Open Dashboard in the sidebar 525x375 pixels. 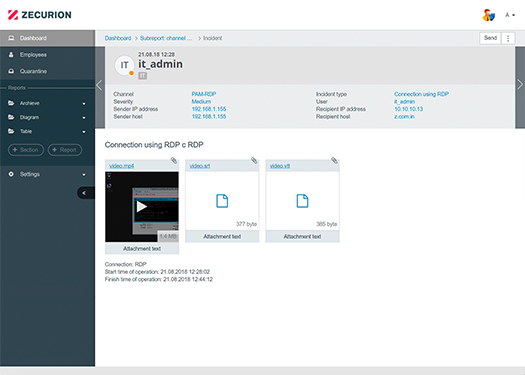click(x=47, y=38)
